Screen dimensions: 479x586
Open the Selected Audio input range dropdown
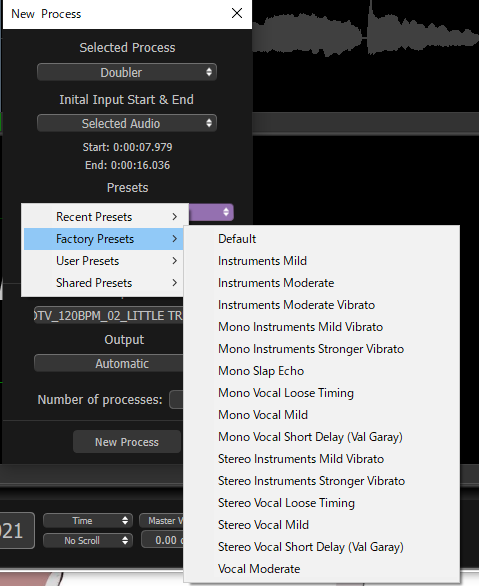click(127, 123)
